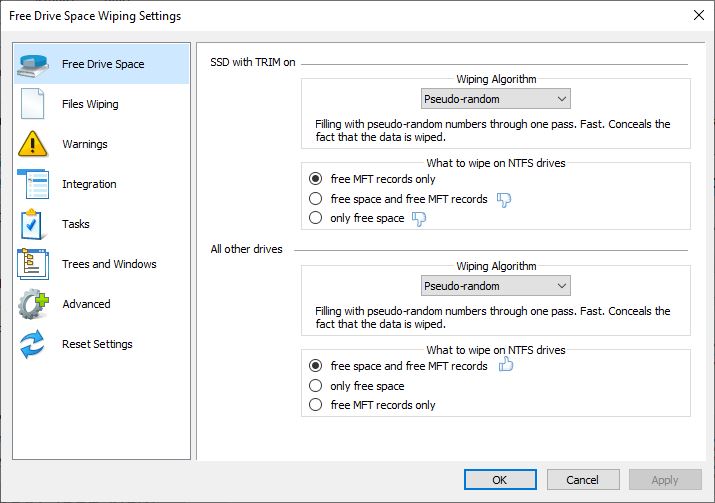Screen dimensions: 715x503
Task: Click the Tasks clipboard checkmark icon
Action: pos(31,224)
